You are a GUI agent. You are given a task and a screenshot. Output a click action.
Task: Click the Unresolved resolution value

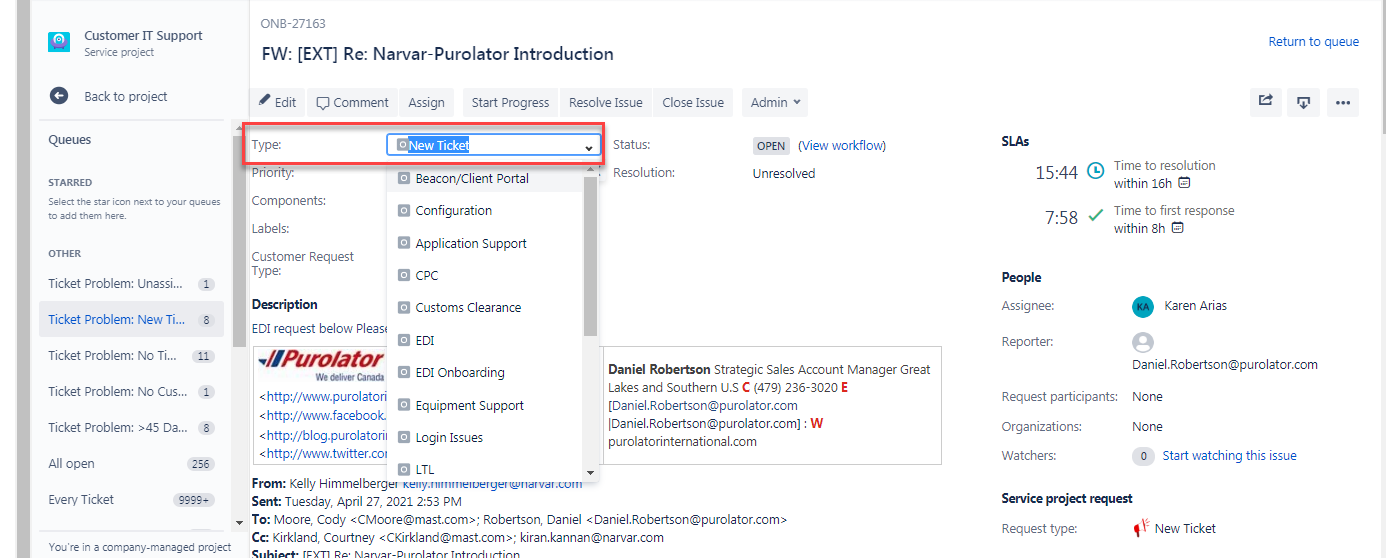(x=784, y=173)
